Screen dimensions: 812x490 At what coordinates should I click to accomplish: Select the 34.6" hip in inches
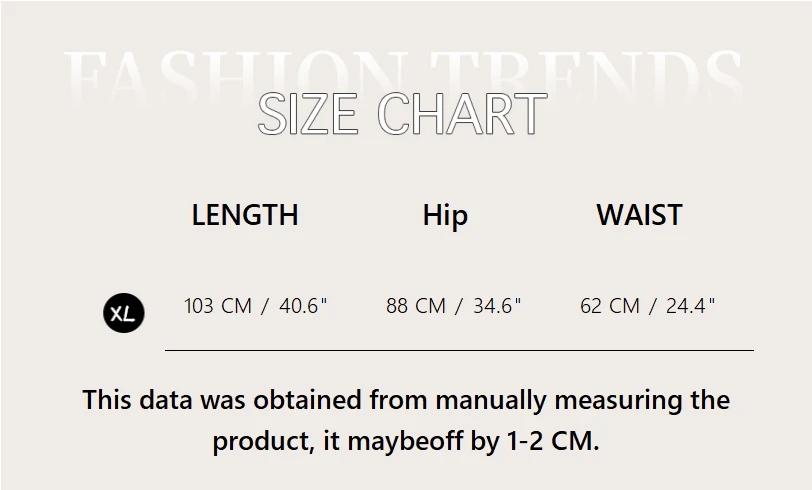click(x=497, y=306)
